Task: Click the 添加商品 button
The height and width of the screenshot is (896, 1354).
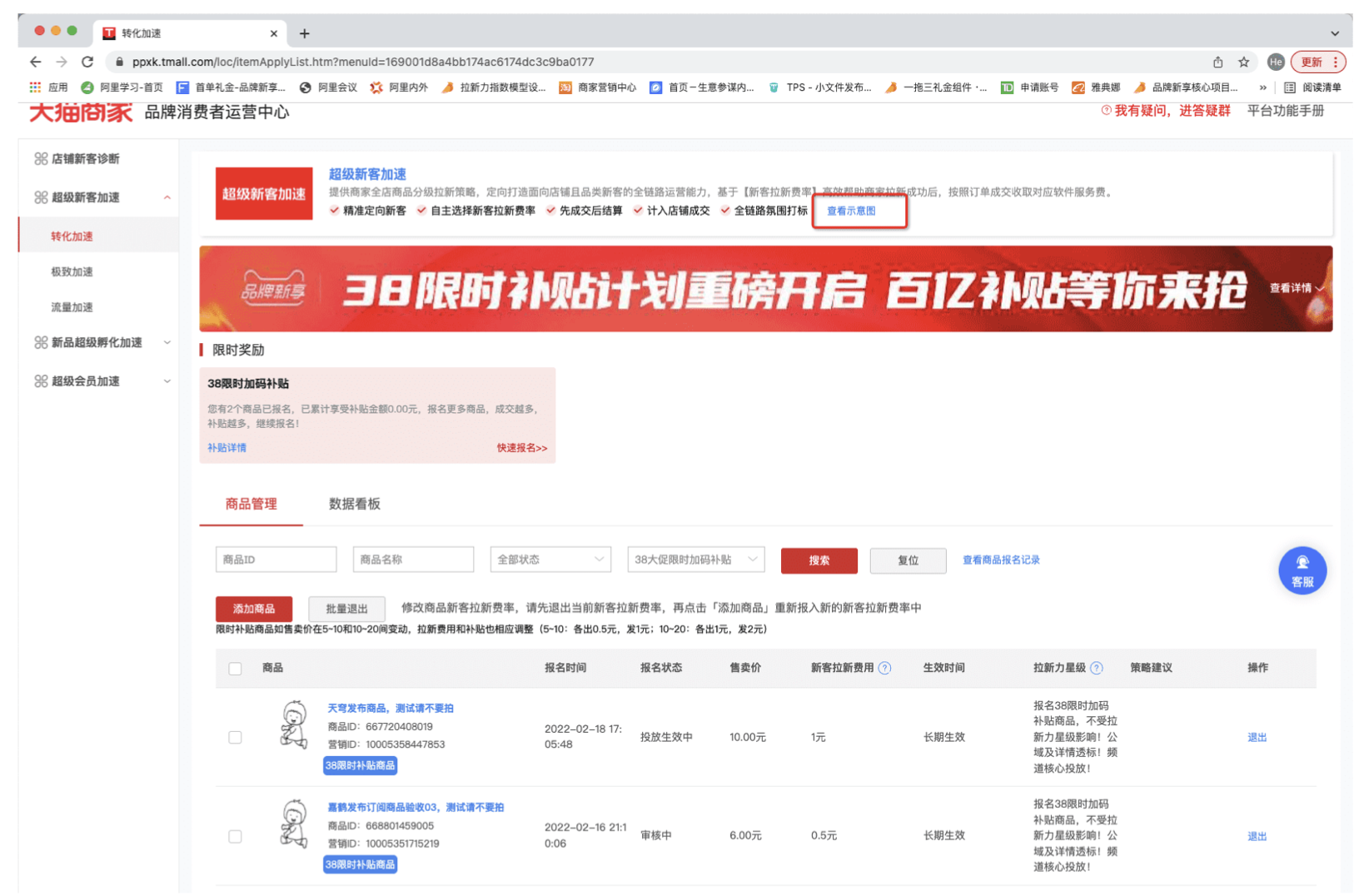Action: pos(254,609)
